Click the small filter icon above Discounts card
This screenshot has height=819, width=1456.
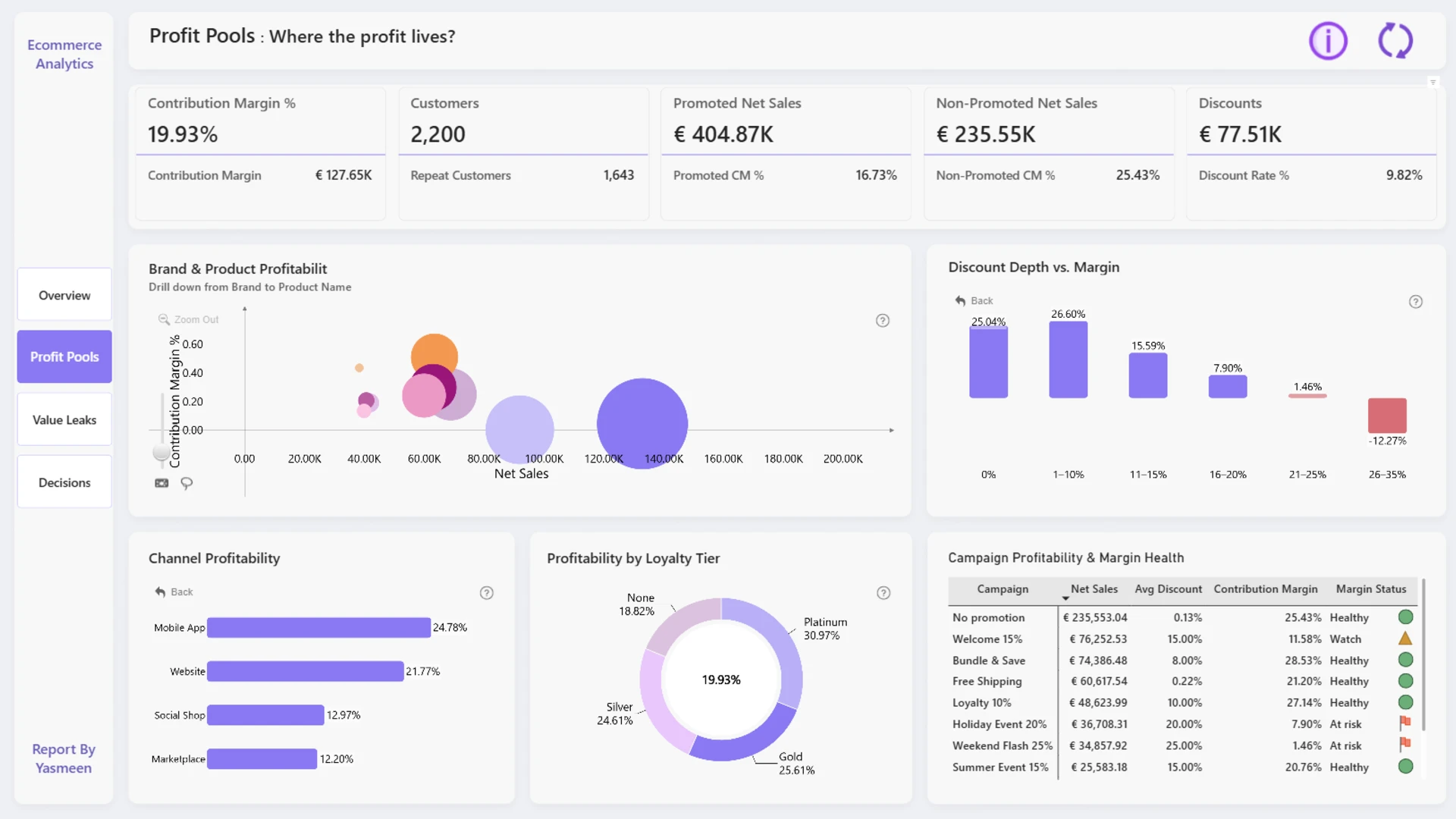pos(1432,83)
